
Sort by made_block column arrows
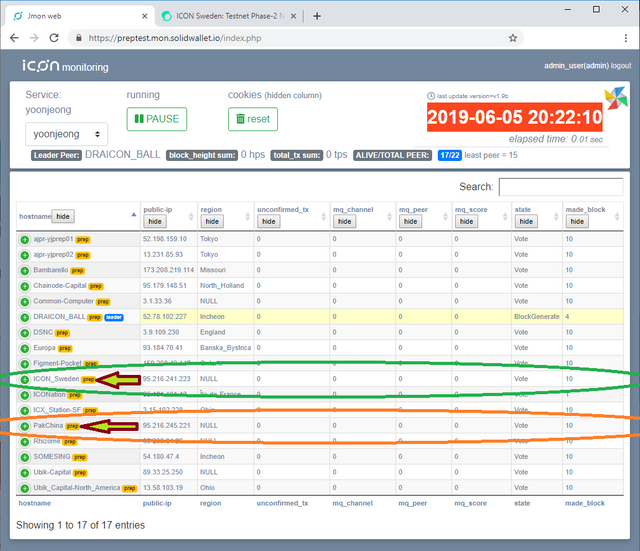tap(617, 216)
